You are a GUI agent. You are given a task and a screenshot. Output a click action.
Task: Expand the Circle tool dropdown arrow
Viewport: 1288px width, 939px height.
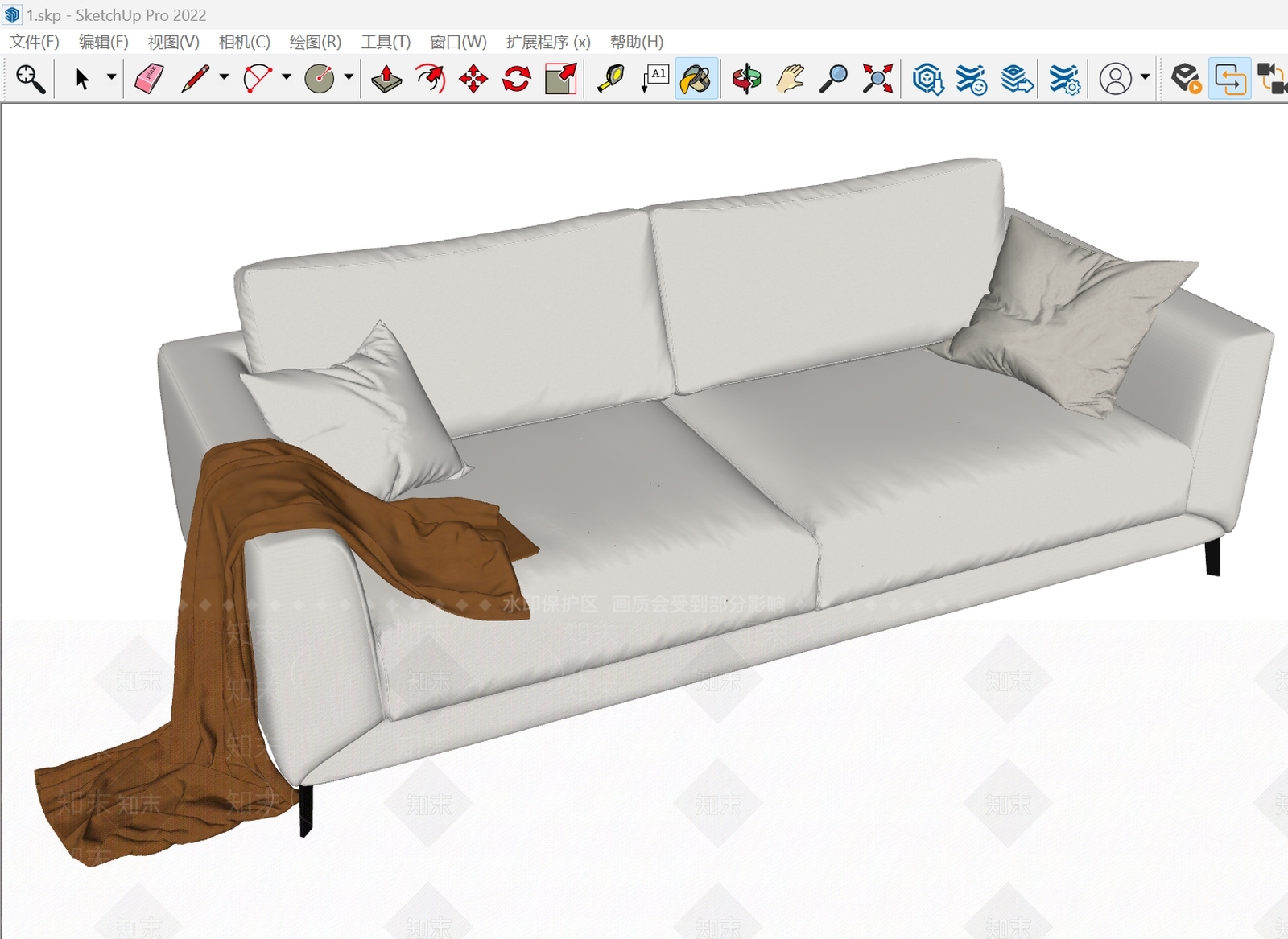pyautogui.click(x=349, y=78)
